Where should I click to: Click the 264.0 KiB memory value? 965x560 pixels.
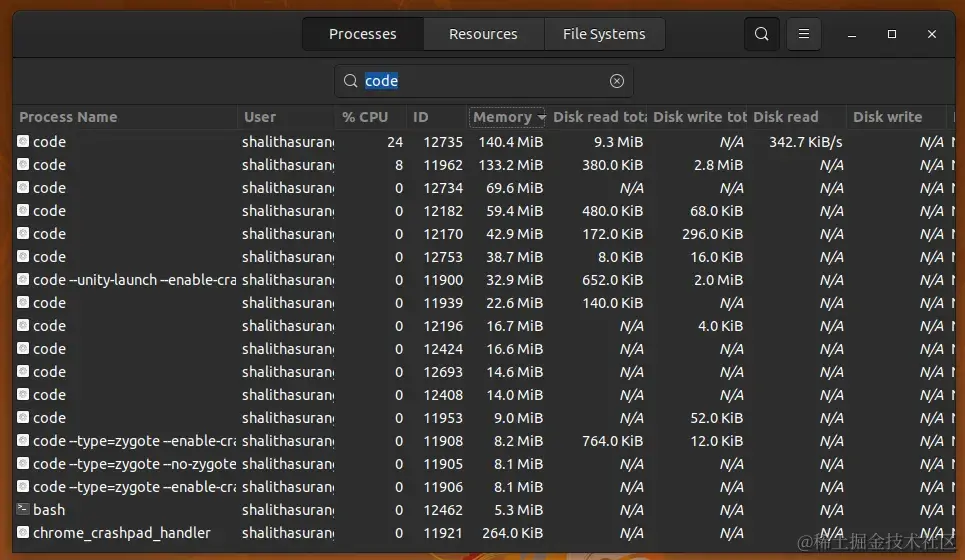point(512,533)
